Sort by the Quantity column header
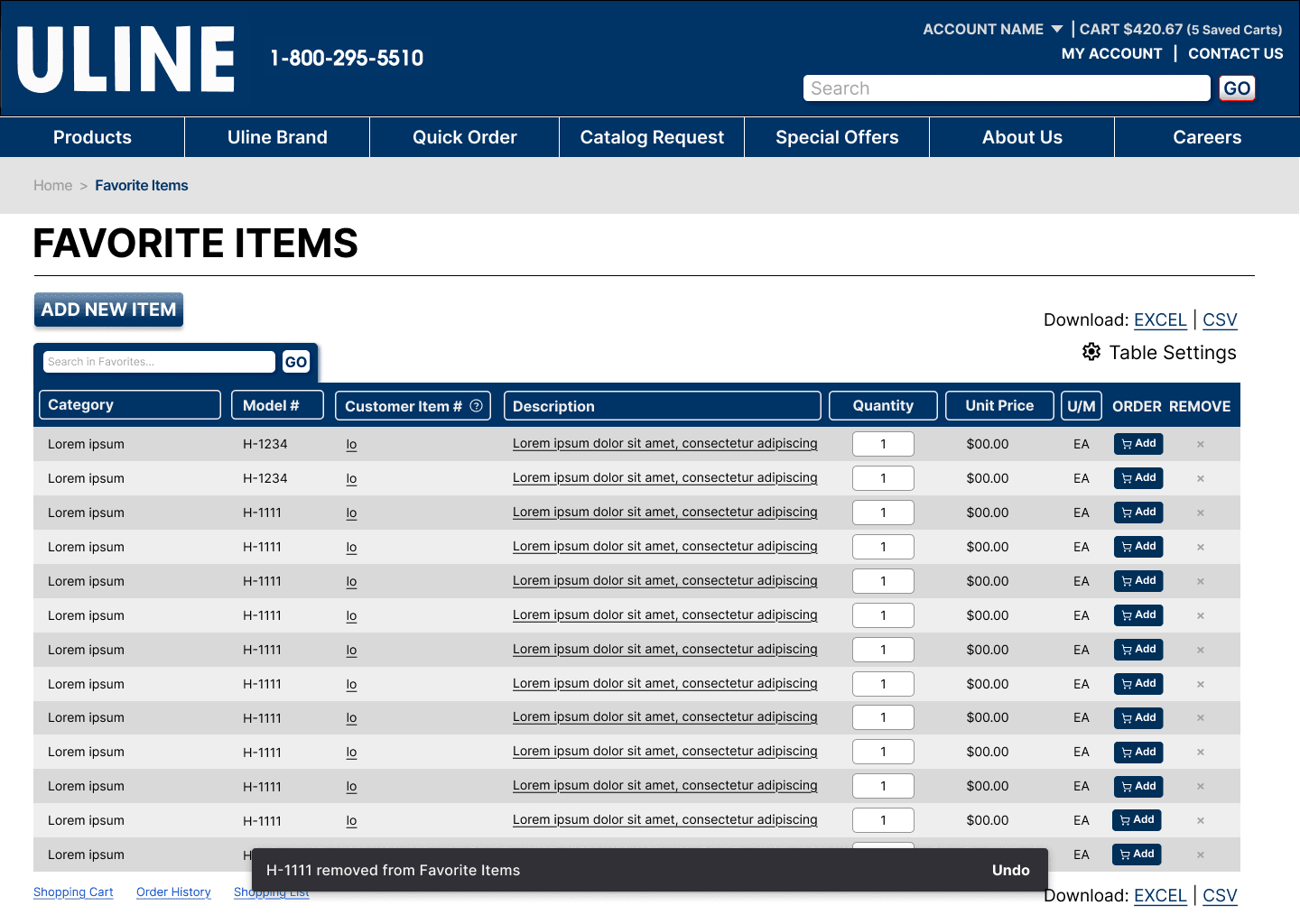This screenshot has width=1300, height=924. point(883,406)
